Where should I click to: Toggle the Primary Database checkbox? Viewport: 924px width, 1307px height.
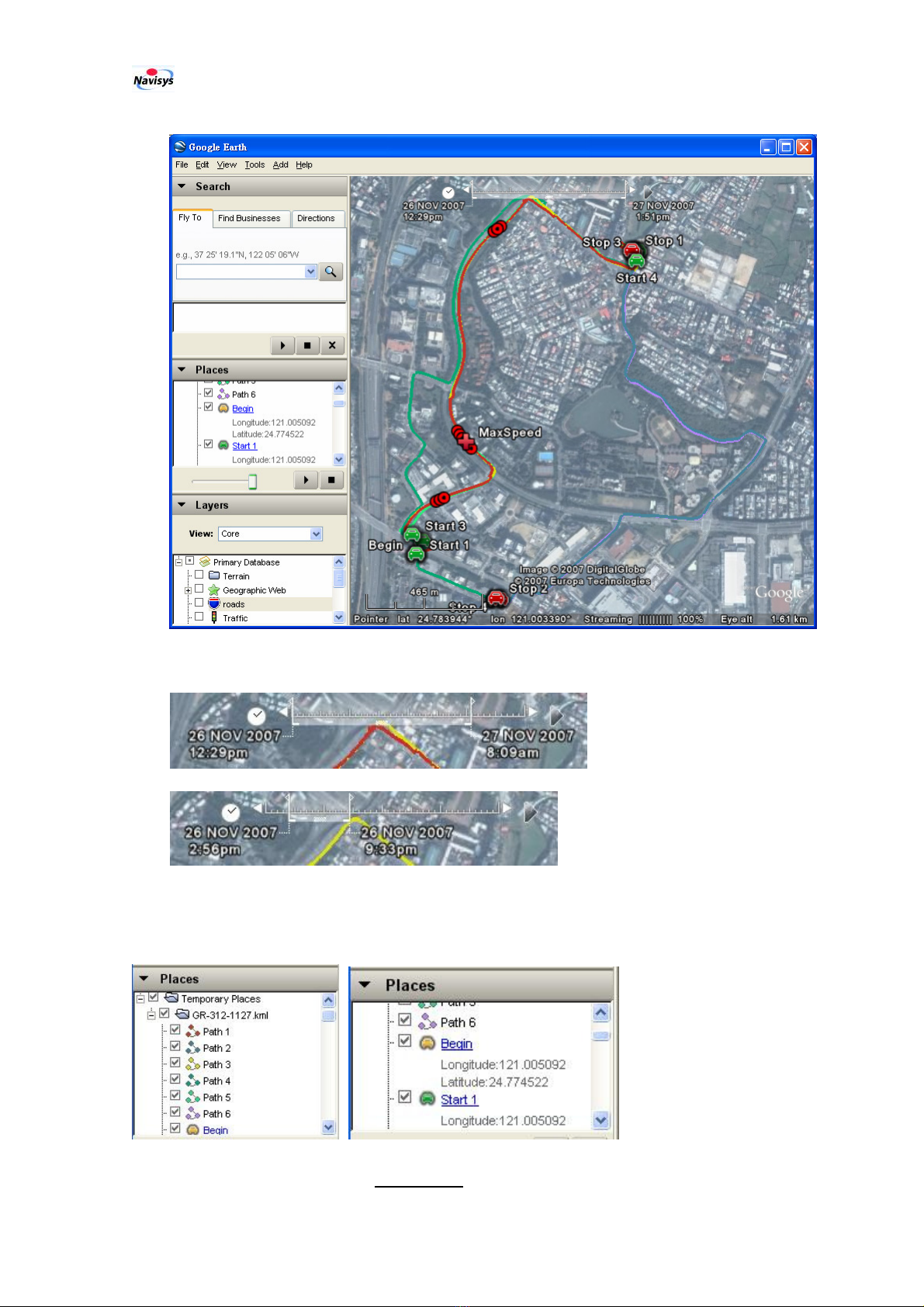[189, 561]
